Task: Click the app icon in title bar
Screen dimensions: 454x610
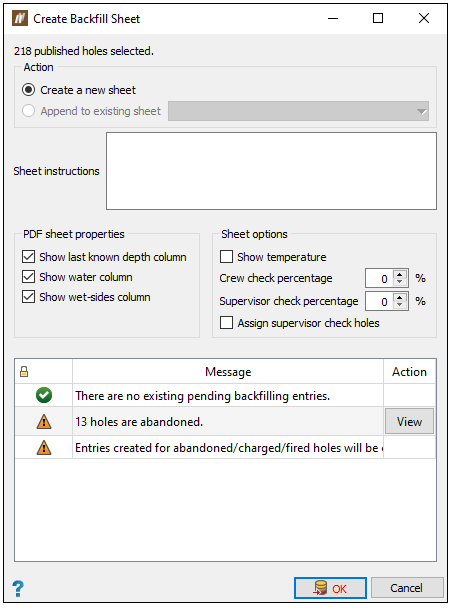Action: 20,18
